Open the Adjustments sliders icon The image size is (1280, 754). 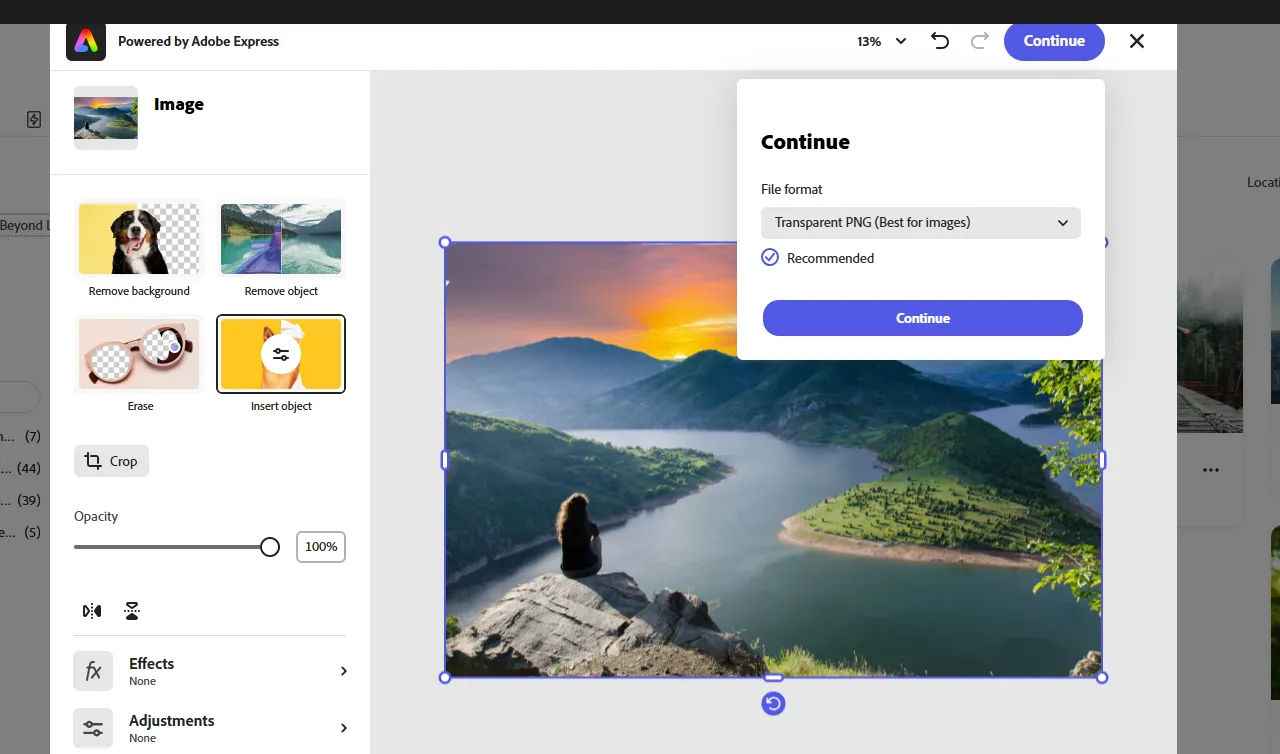click(93, 728)
